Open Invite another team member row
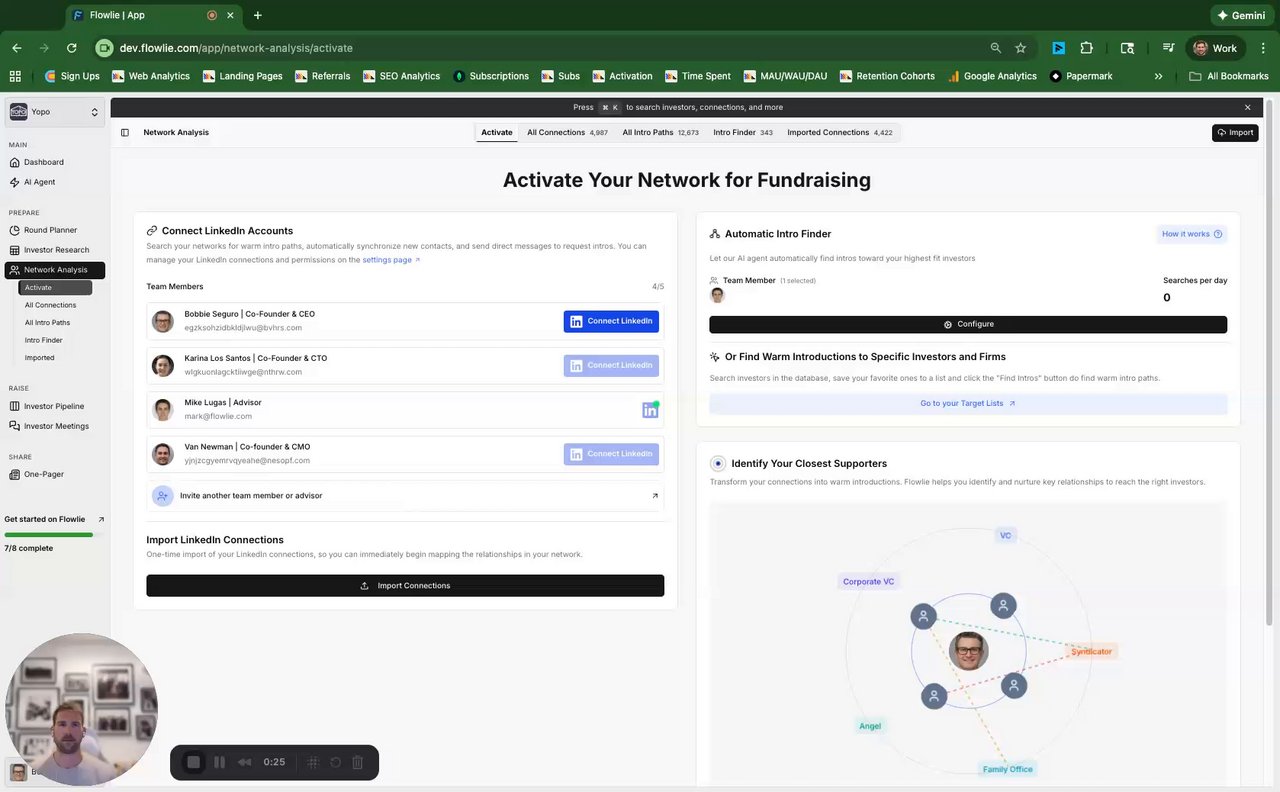 (x=405, y=495)
